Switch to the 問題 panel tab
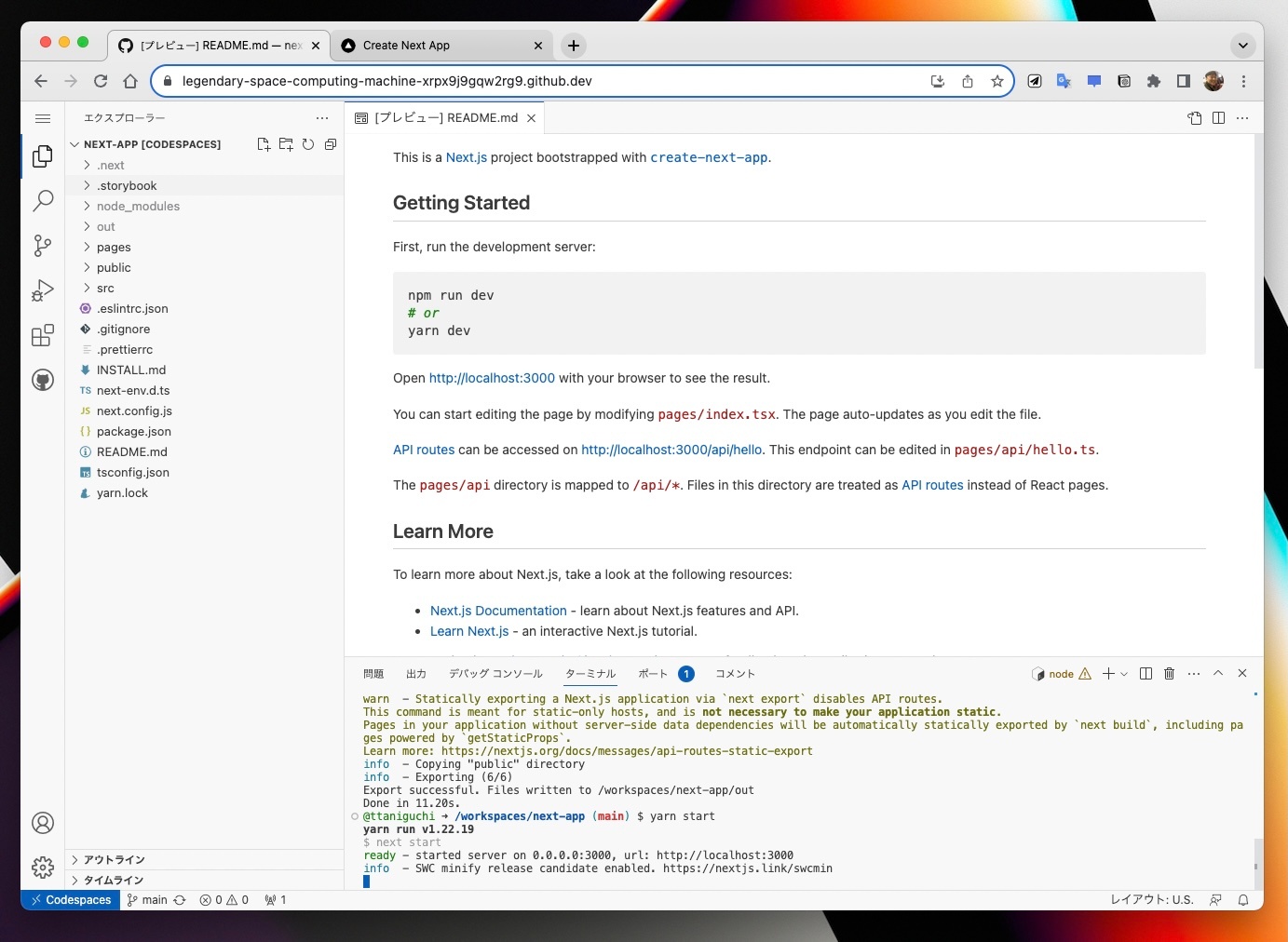This screenshot has width=1288, height=942. (373, 674)
